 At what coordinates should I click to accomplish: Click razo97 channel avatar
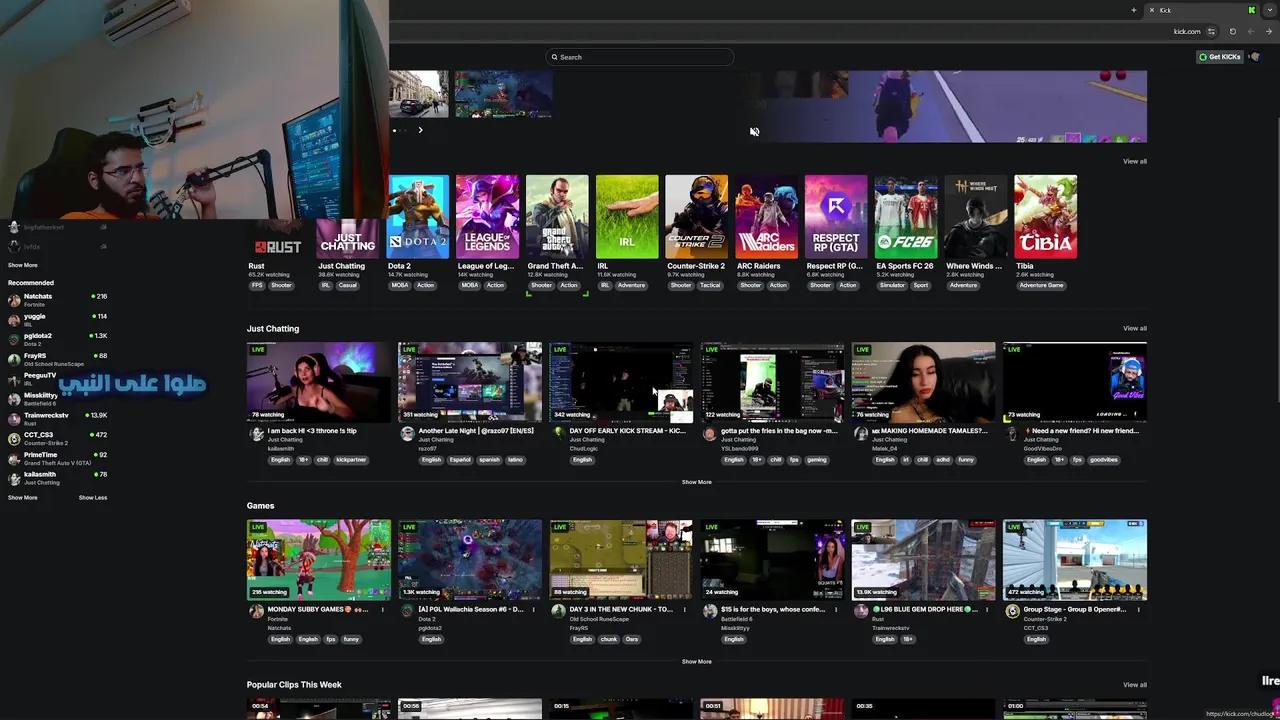[x=407, y=434]
